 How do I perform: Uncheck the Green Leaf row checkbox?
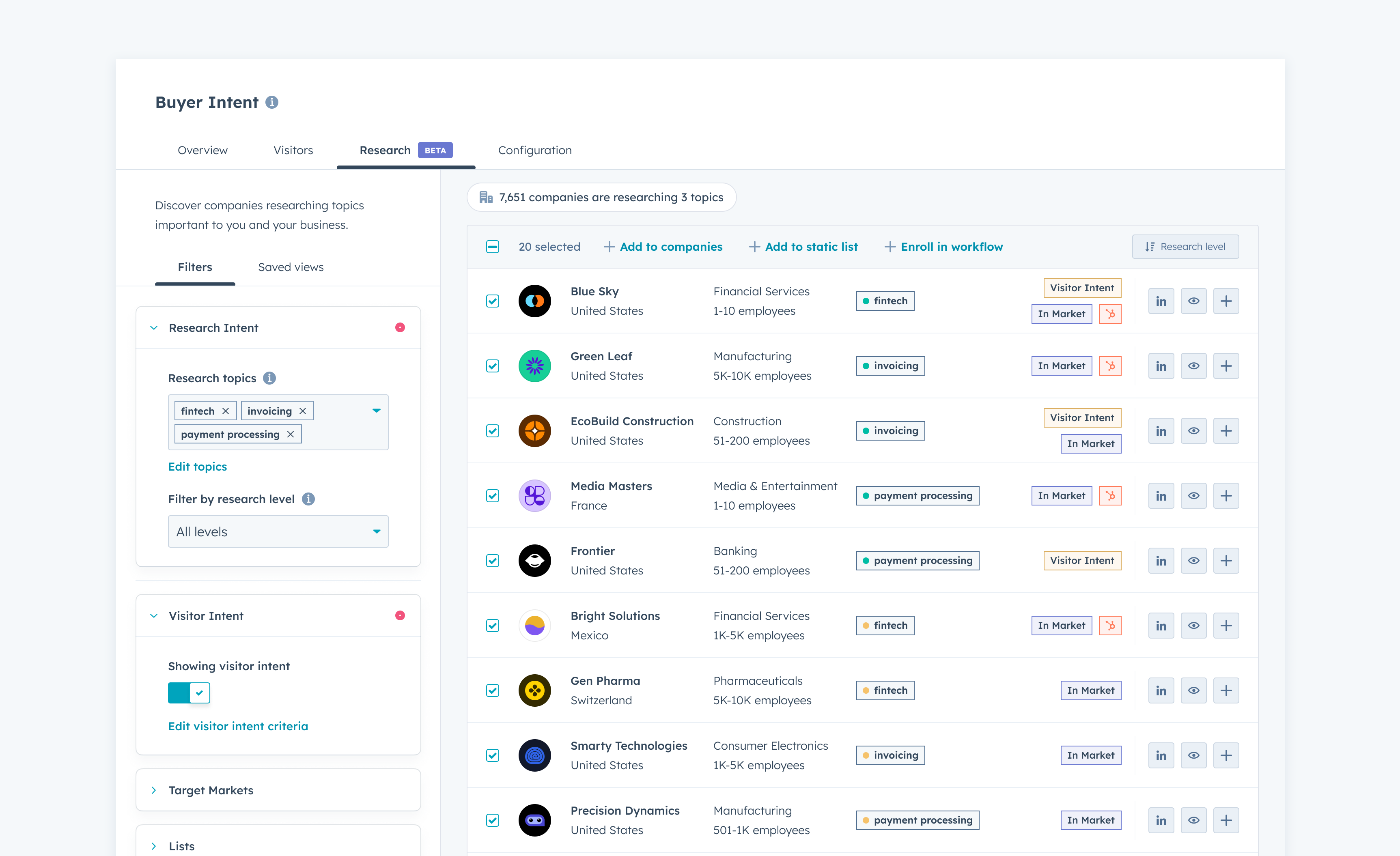[493, 366]
